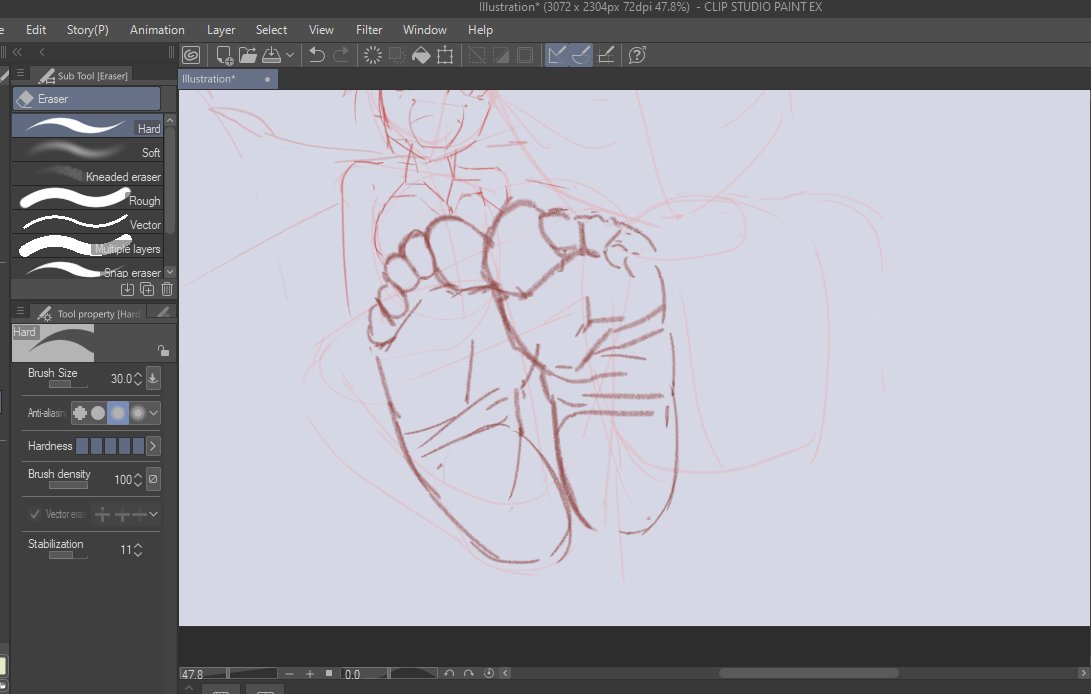Select Anti-aliasing Strong option
1091x694 pixels.
[x=138, y=413]
